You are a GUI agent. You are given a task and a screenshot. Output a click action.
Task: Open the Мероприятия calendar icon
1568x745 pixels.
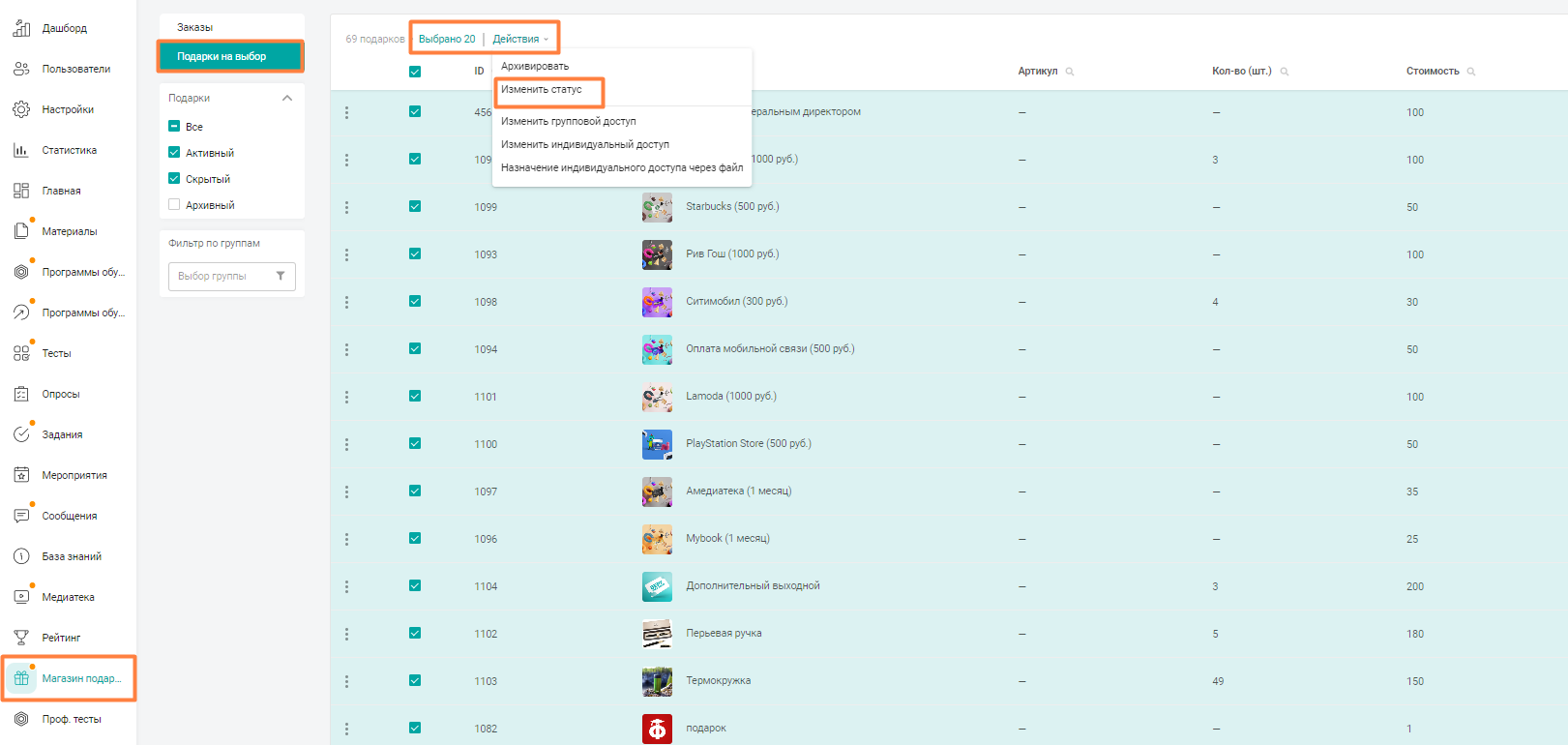click(x=21, y=475)
